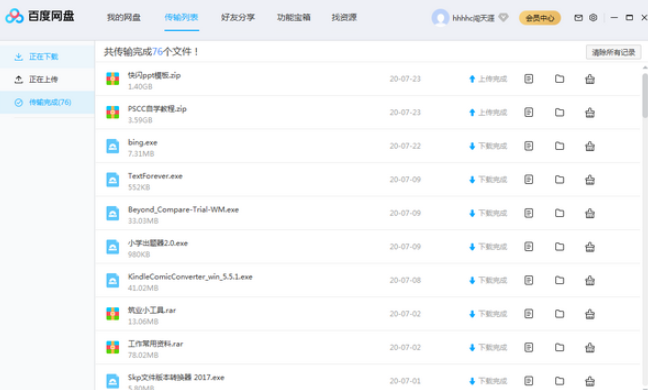
Task: Open file icon for bing.exe row
Action: point(529,145)
